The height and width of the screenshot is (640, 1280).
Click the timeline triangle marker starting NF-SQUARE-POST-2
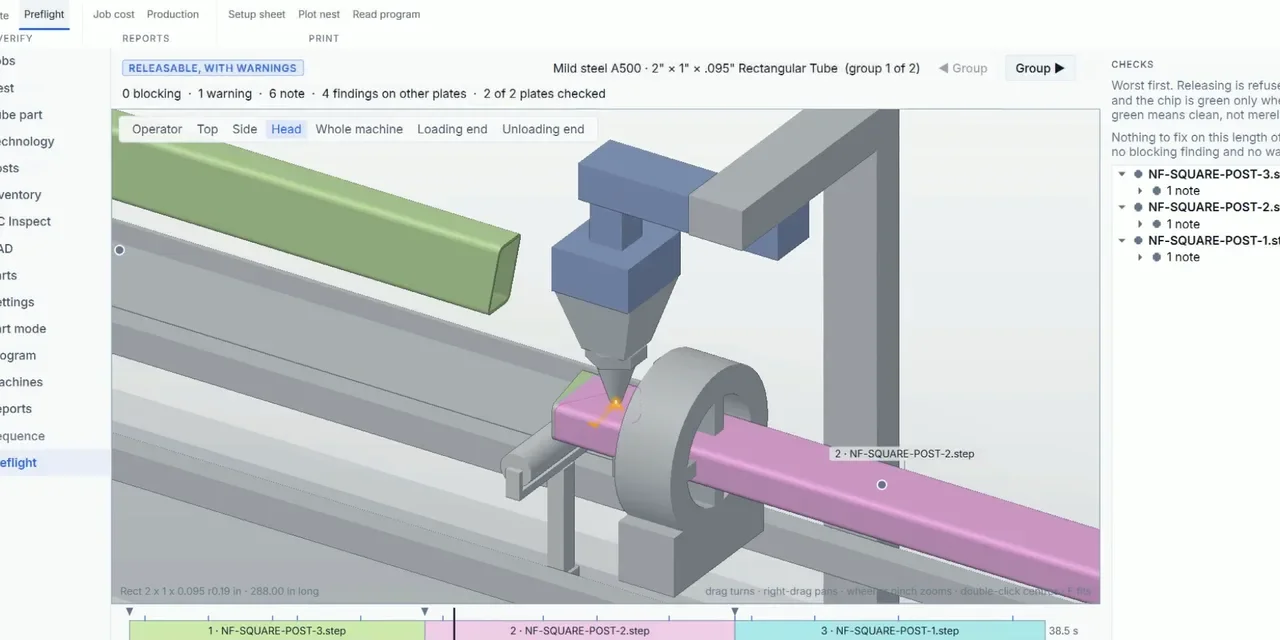pyautogui.click(x=425, y=612)
